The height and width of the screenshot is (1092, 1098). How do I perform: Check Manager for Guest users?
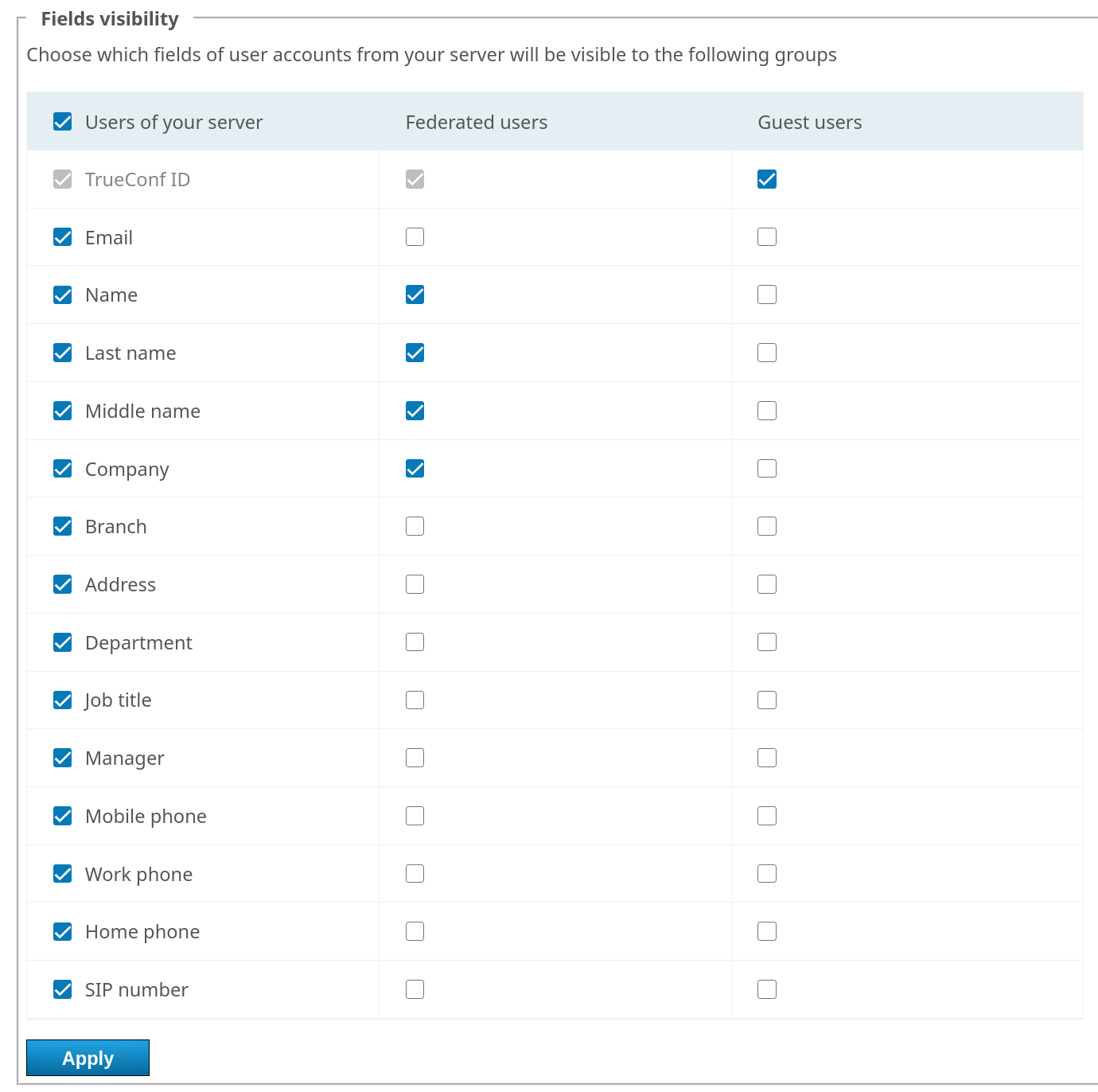click(x=767, y=758)
